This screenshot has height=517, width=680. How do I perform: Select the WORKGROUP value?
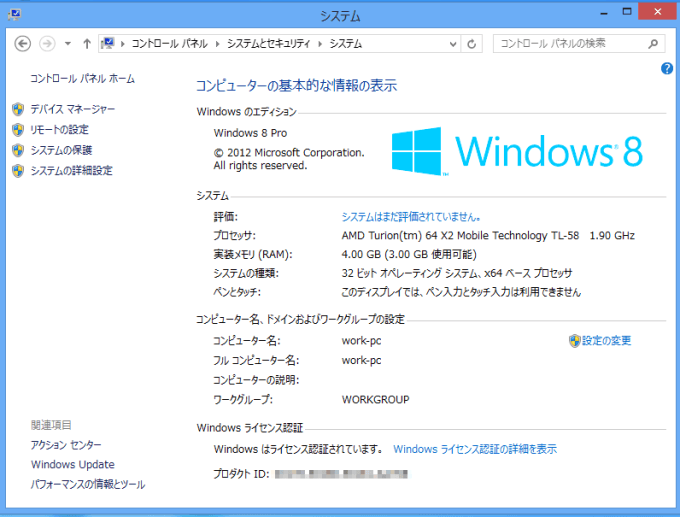[x=376, y=399]
